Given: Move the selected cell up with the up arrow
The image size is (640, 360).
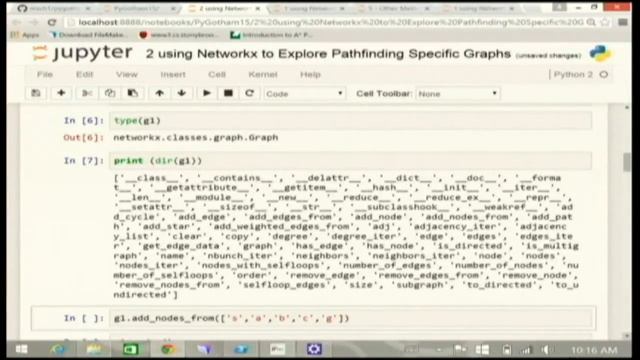Looking at the screenshot, I should (159, 93).
